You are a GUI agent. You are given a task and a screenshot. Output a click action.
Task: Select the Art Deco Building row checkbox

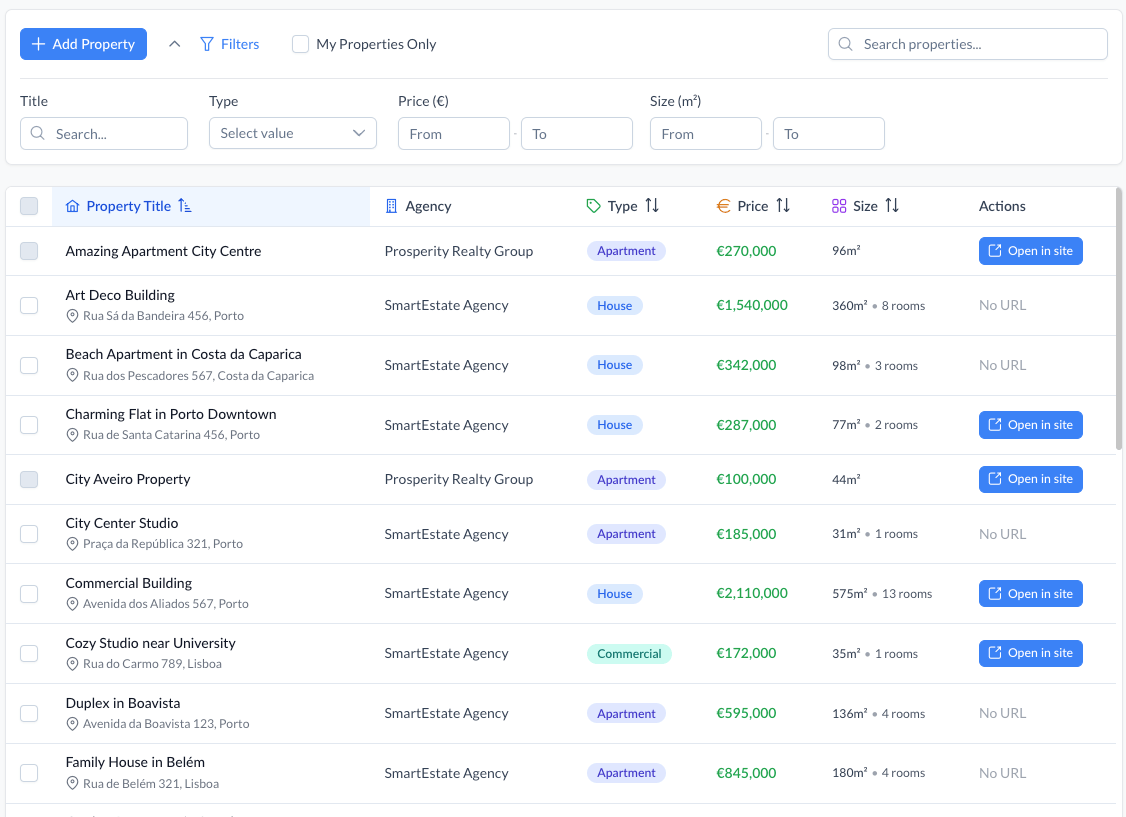pos(29,305)
